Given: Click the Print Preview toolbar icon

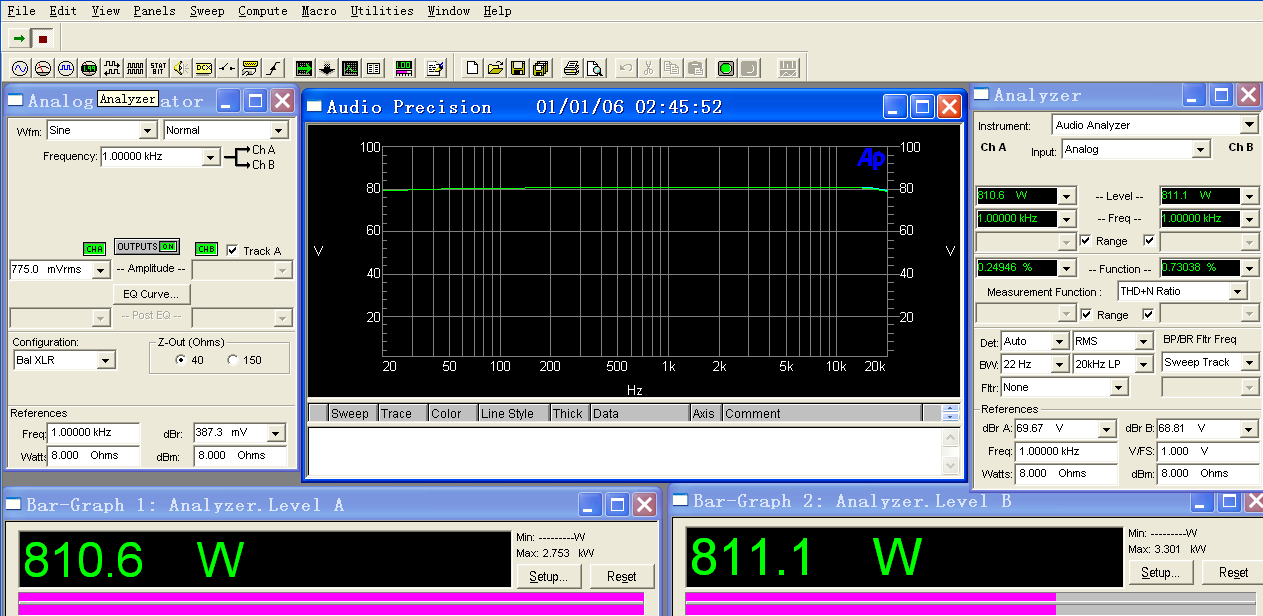Looking at the screenshot, I should [595, 68].
